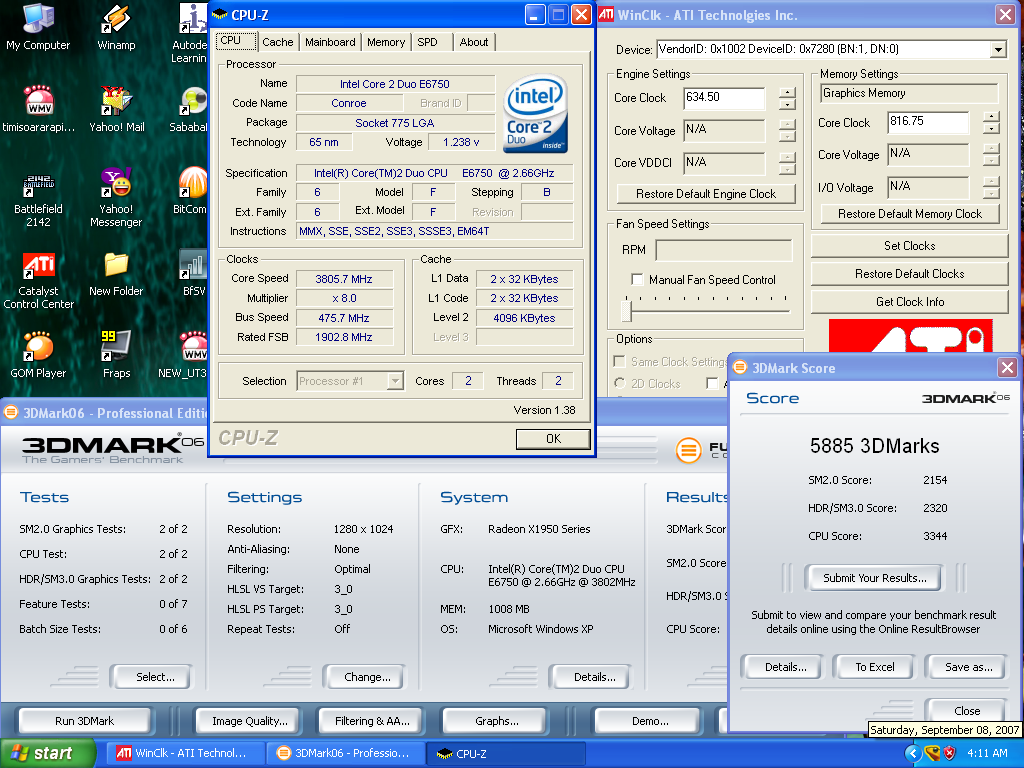Click Restore Default Memory Clock button

[909, 214]
